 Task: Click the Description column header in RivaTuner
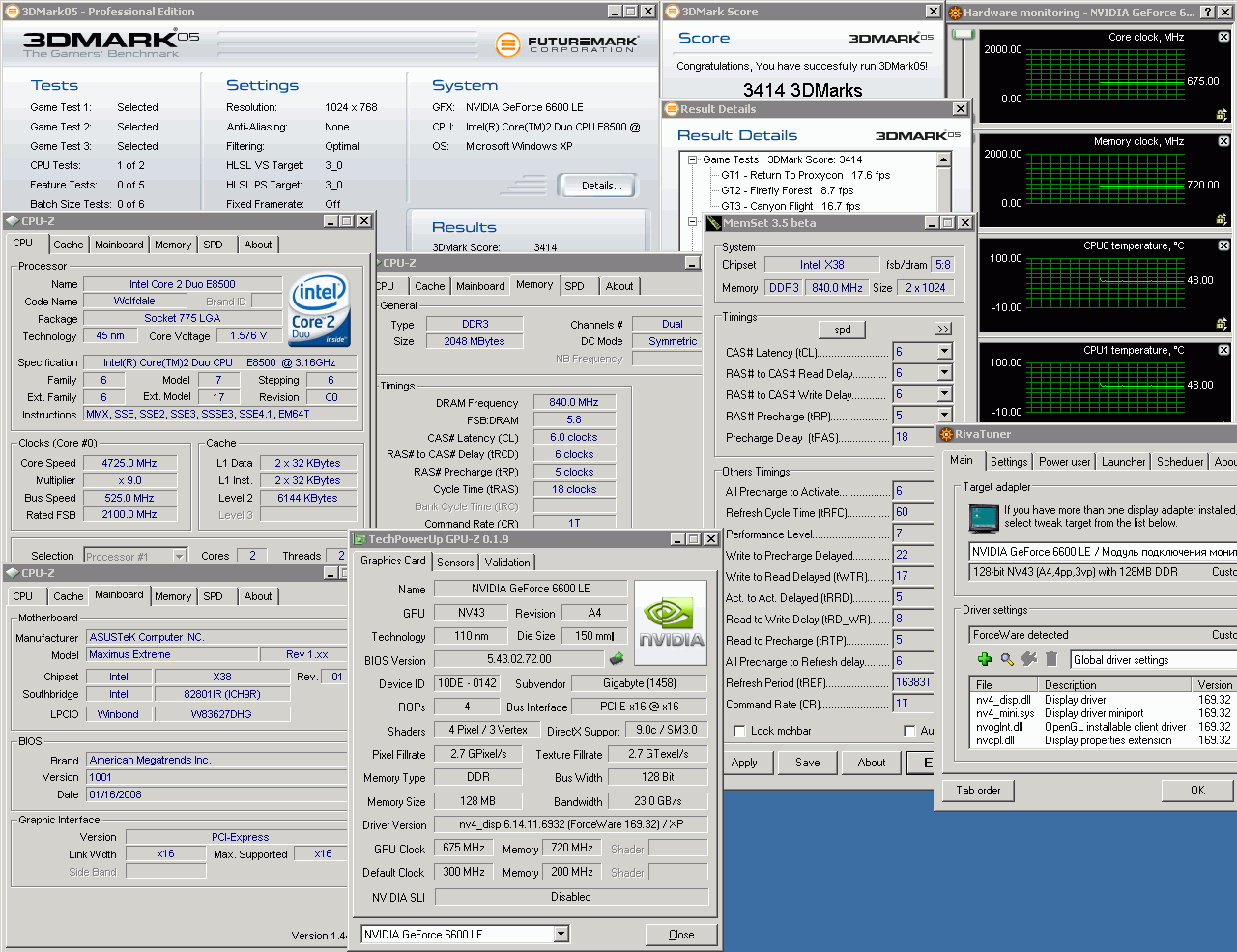pos(1117,684)
